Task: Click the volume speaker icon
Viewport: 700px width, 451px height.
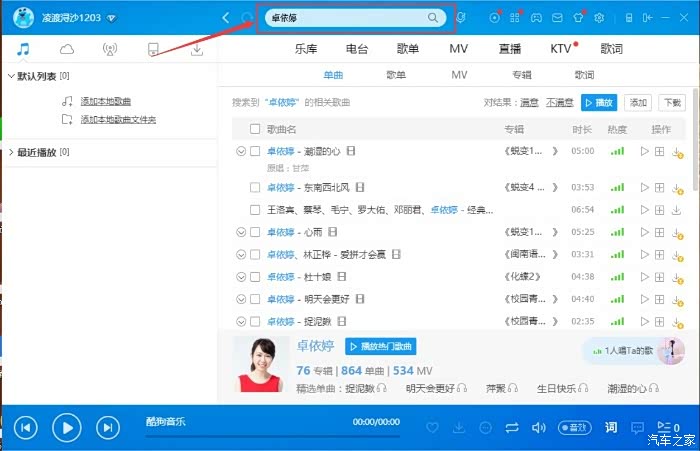Action: pyautogui.click(x=539, y=427)
